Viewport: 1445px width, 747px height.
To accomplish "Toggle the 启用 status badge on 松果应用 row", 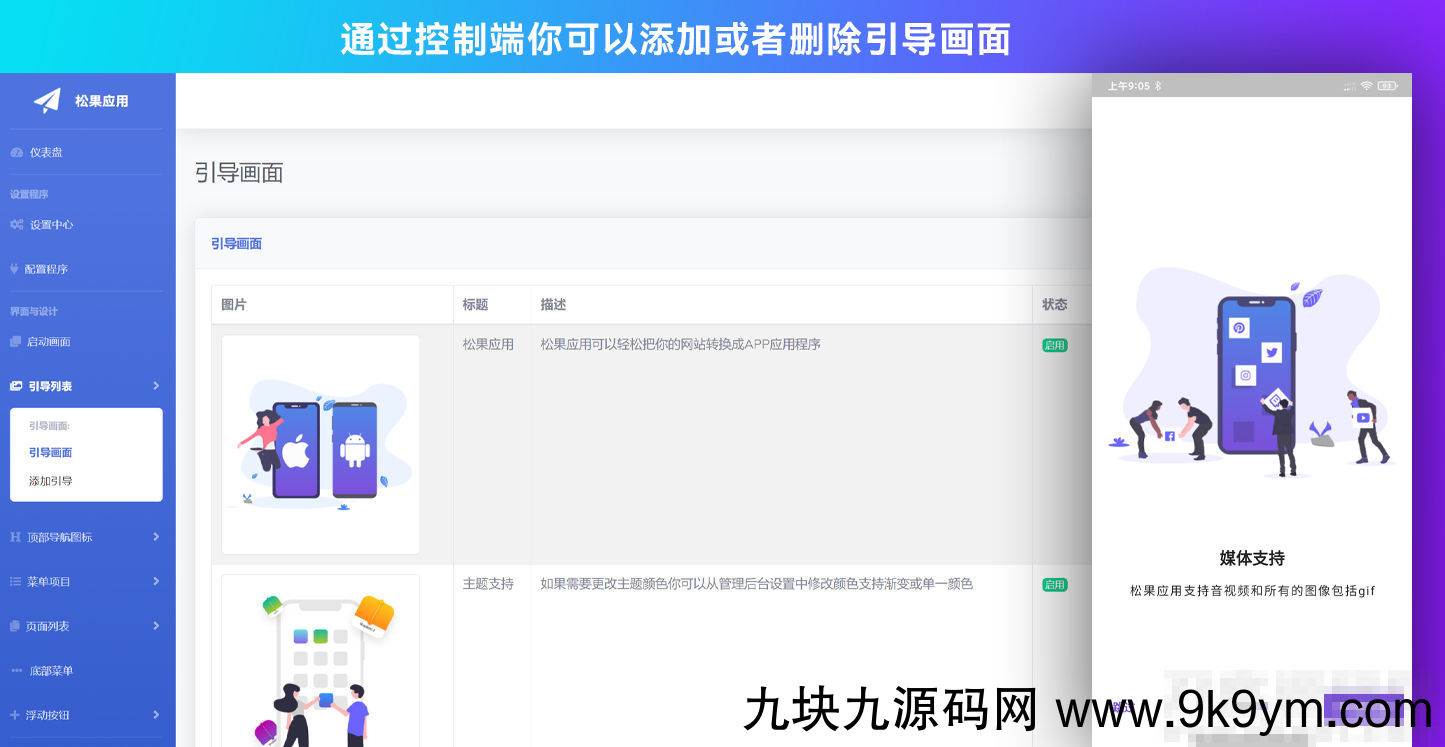I will [x=1055, y=344].
